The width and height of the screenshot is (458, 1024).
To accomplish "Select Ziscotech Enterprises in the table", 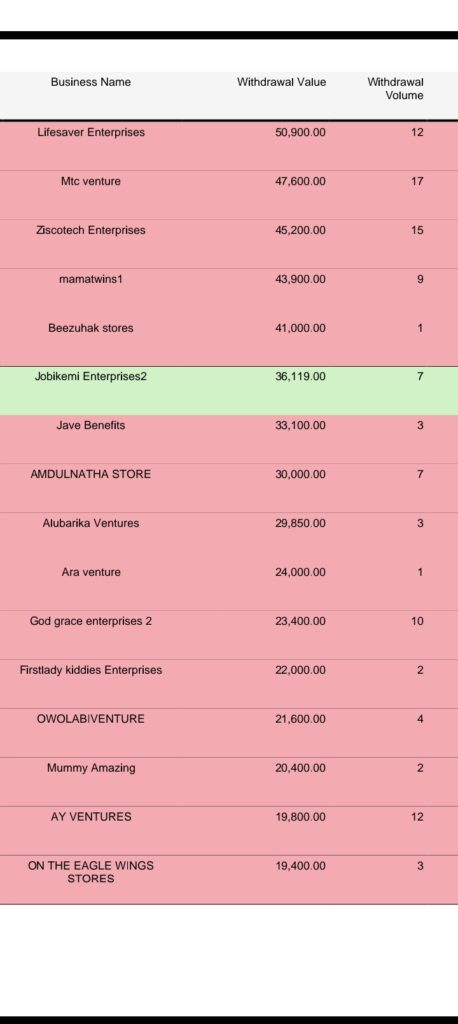I will click(x=91, y=231).
